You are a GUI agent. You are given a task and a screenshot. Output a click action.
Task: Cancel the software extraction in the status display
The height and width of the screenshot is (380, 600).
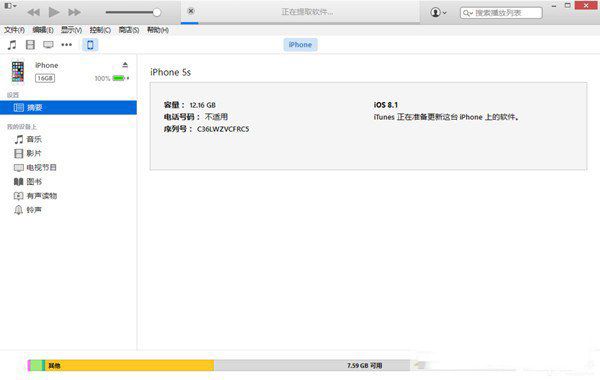point(191,11)
